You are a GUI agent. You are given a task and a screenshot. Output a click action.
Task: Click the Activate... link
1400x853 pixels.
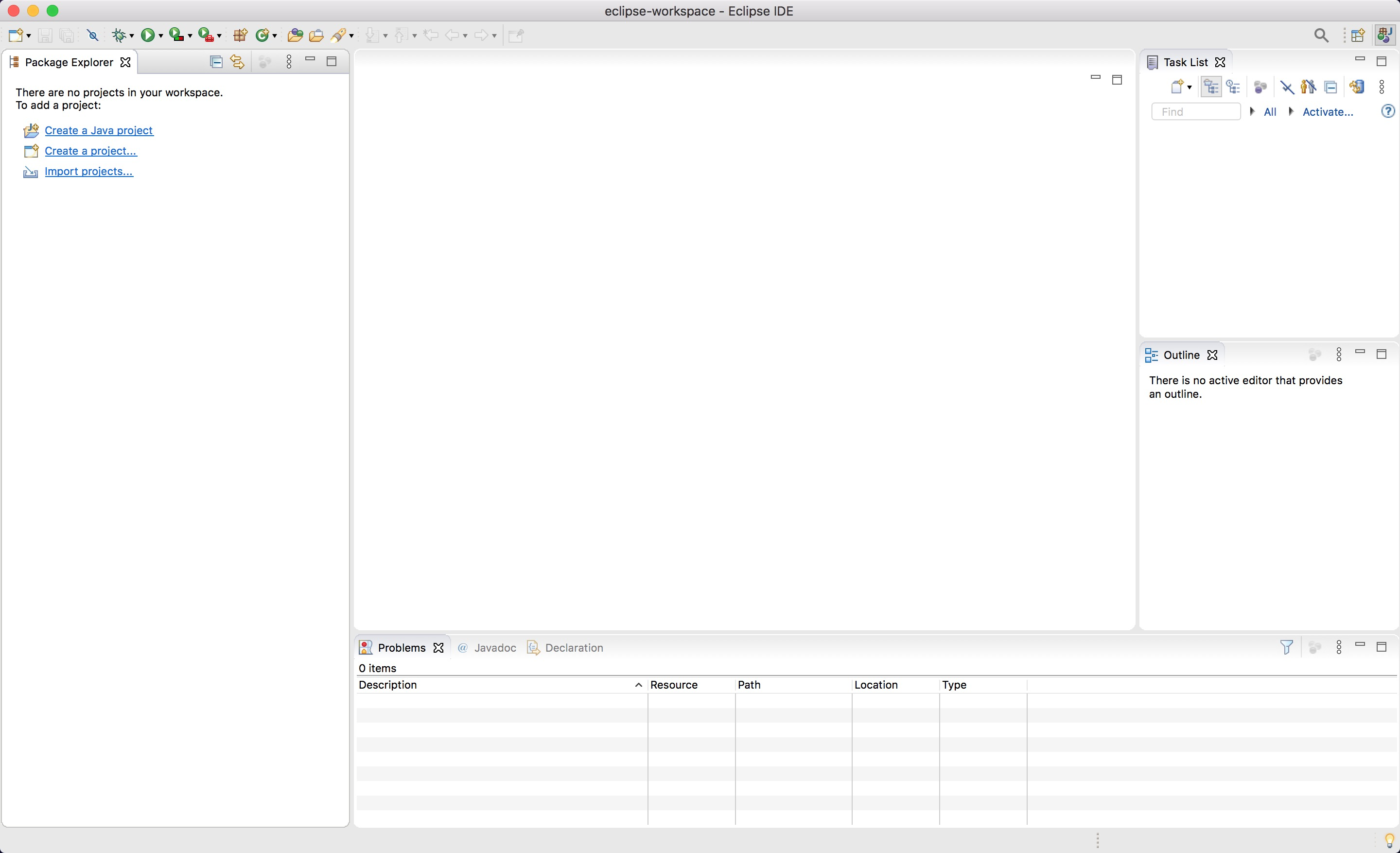click(x=1328, y=112)
